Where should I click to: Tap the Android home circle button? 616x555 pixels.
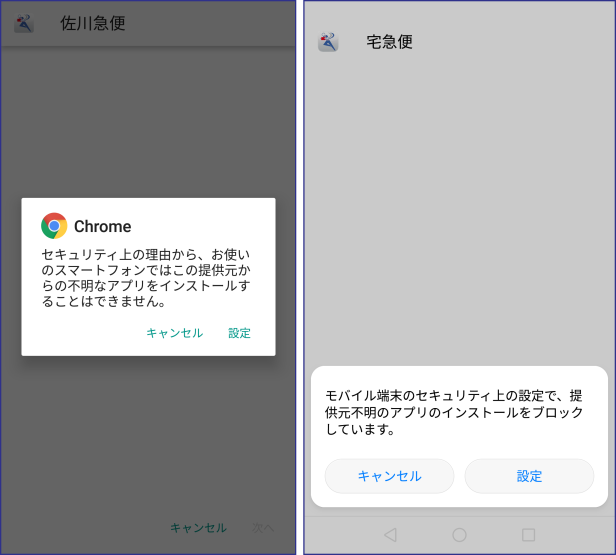459,535
